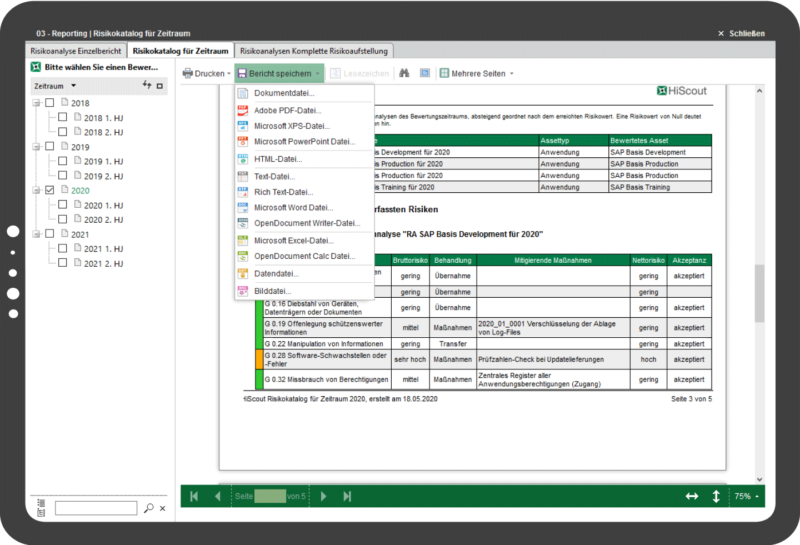Click the Seite page number field
The width and height of the screenshot is (800, 545).
click(270, 496)
